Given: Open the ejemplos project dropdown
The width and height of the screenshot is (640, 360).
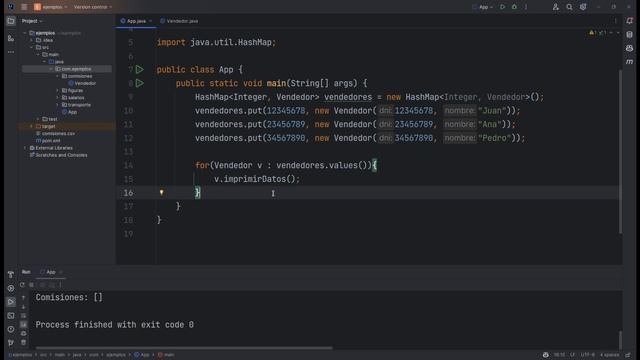Looking at the screenshot, I should [x=52, y=7].
